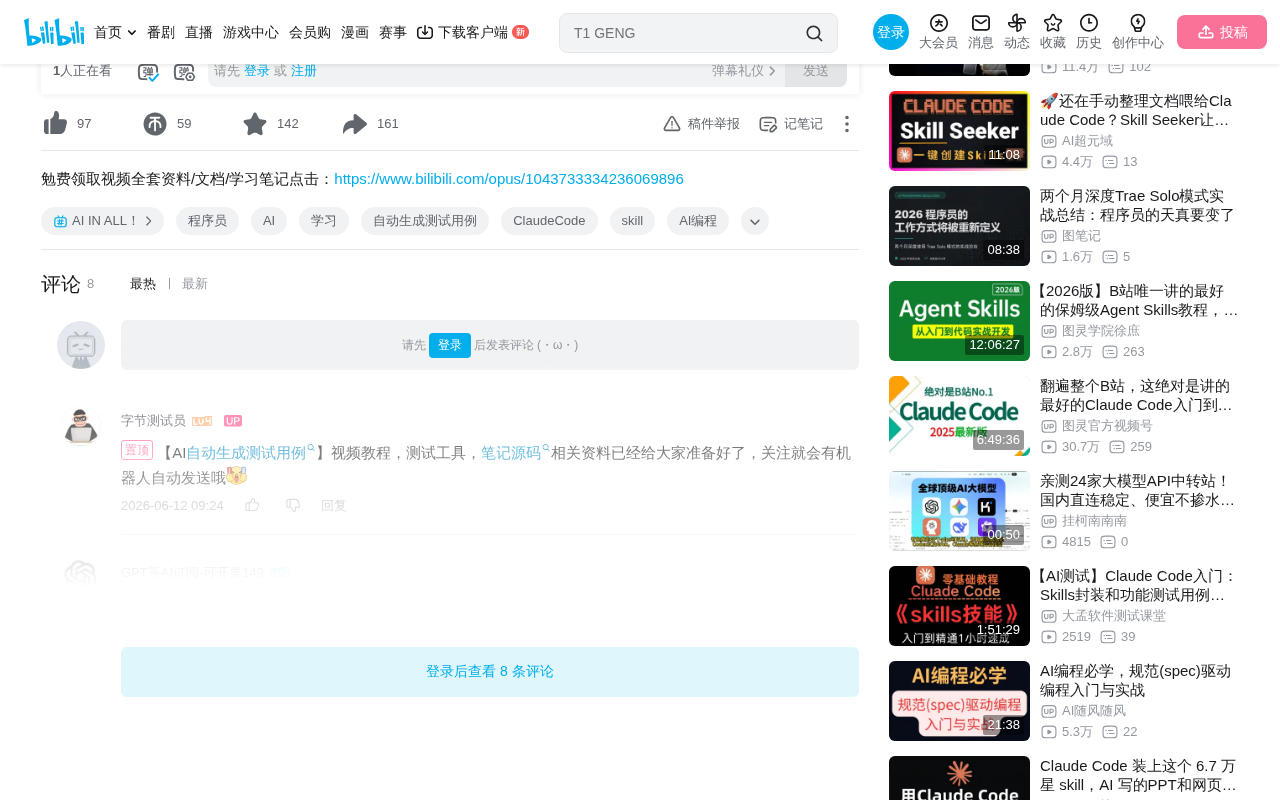This screenshot has width=1280, height=800.
Task: Open the 动态 feed icon
Action: tap(1017, 23)
